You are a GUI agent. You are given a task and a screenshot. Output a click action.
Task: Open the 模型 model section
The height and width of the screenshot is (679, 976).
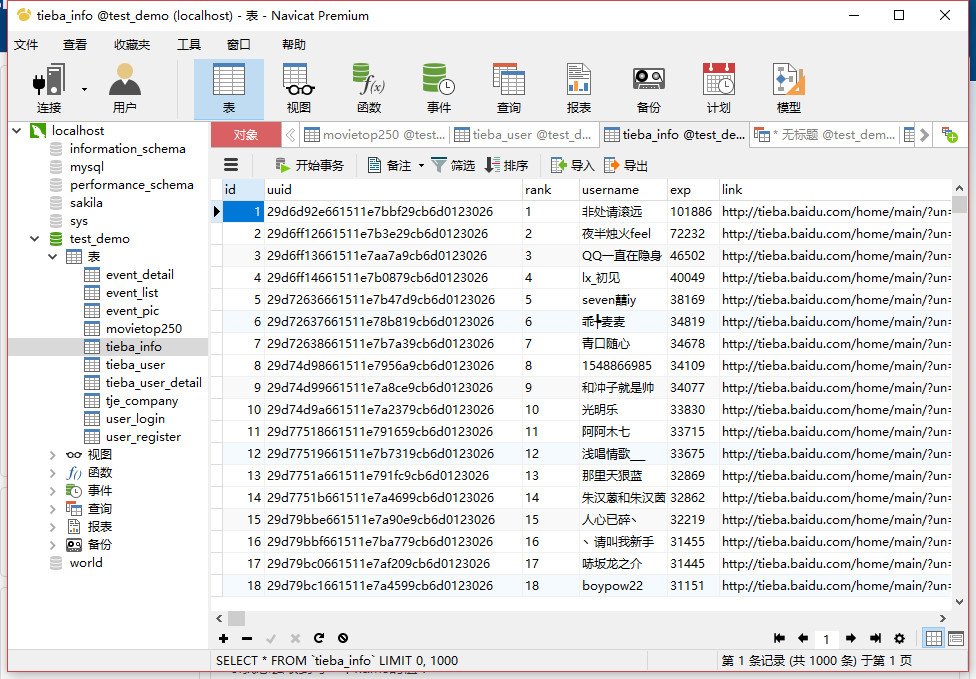(x=789, y=88)
